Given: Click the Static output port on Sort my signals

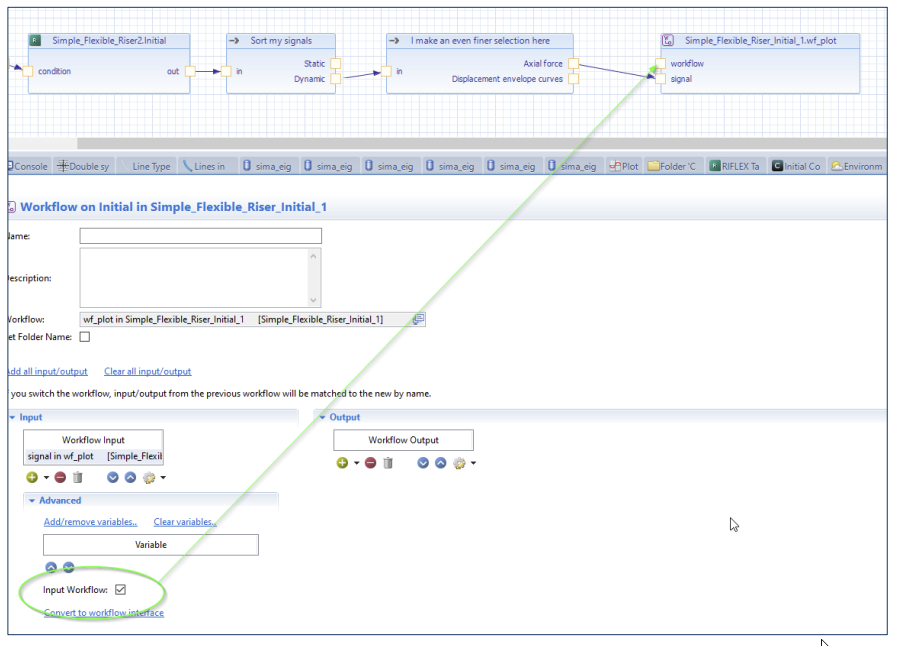Looking at the screenshot, I should point(336,64).
